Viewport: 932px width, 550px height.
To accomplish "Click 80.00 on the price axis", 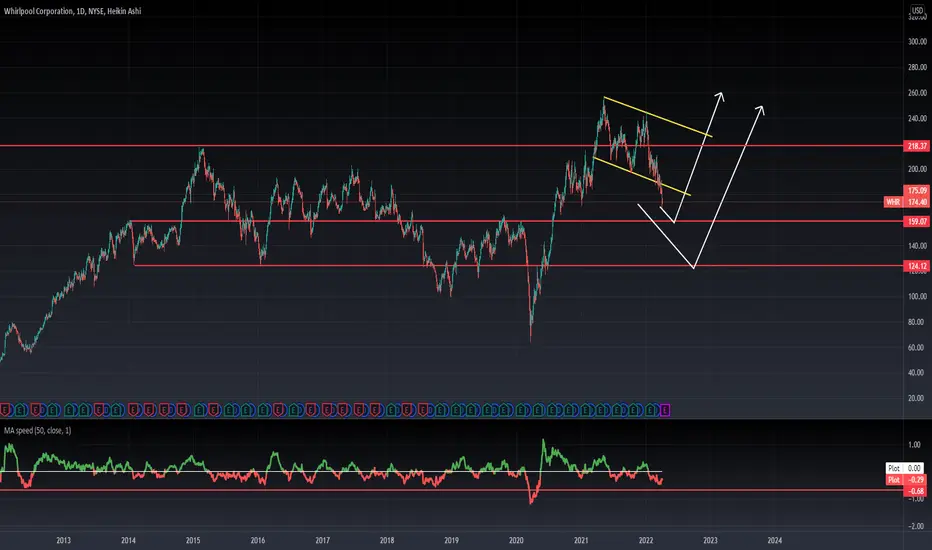I will (918, 322).
